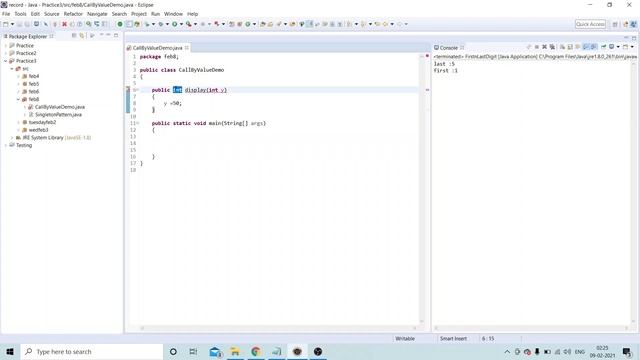Click the Open Type toolbar icon
The height and width of the screenshot is (360, 640).
[263, 24]
